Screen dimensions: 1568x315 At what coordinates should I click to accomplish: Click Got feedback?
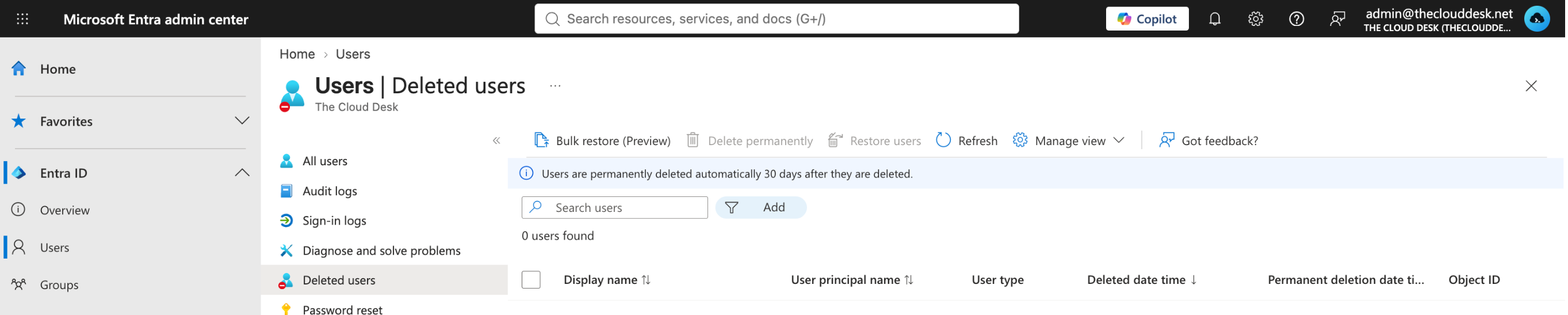point(1208,141)
